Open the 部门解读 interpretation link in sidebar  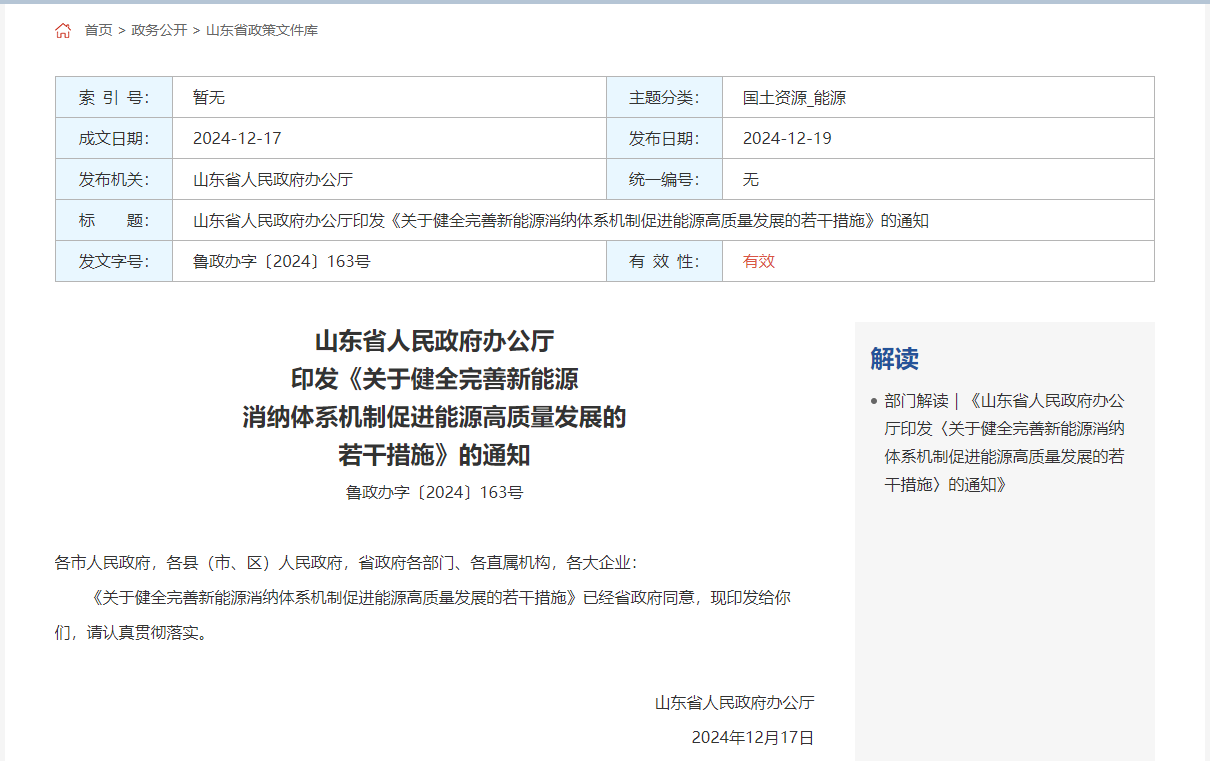(1004, 442)
